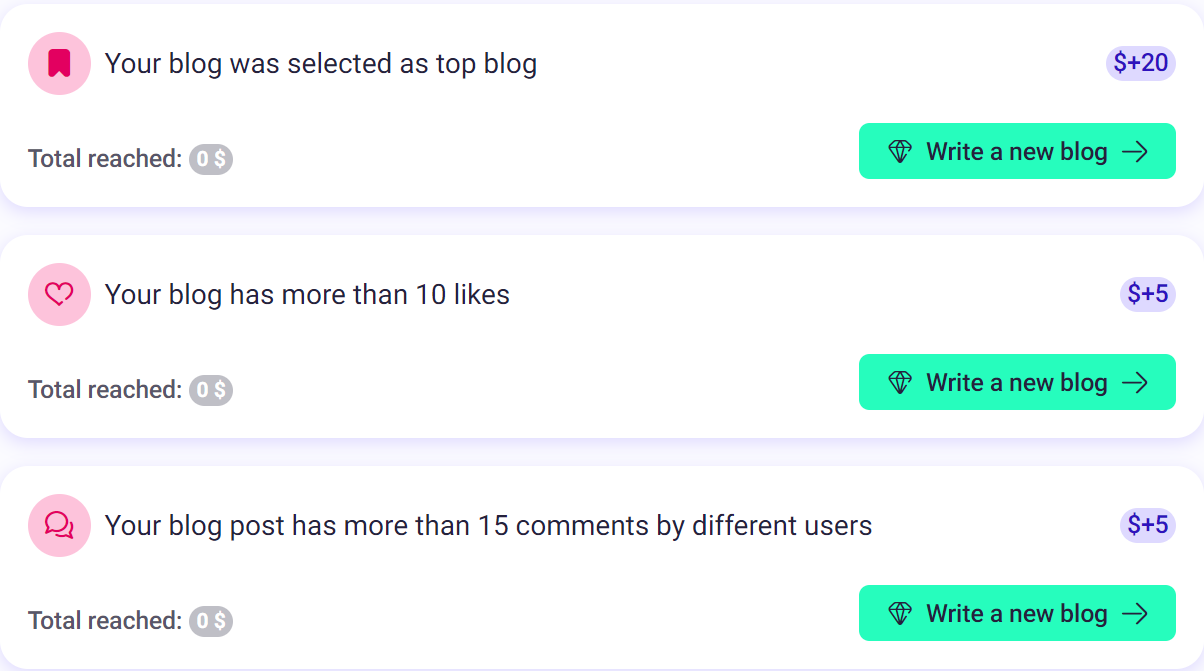Click the 0 $ total badge in likes card

pyautogui.click(x=211, y=390)
